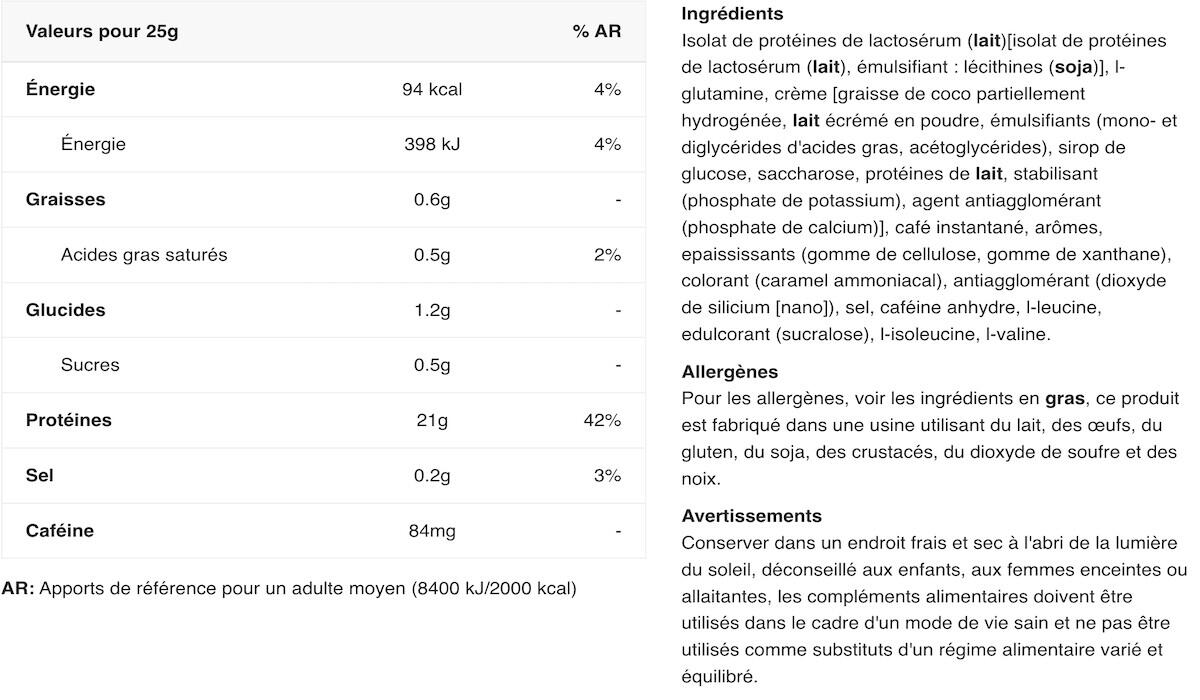
Task: Click the 'Caféine' row label
Action: (x=60, y=531)
